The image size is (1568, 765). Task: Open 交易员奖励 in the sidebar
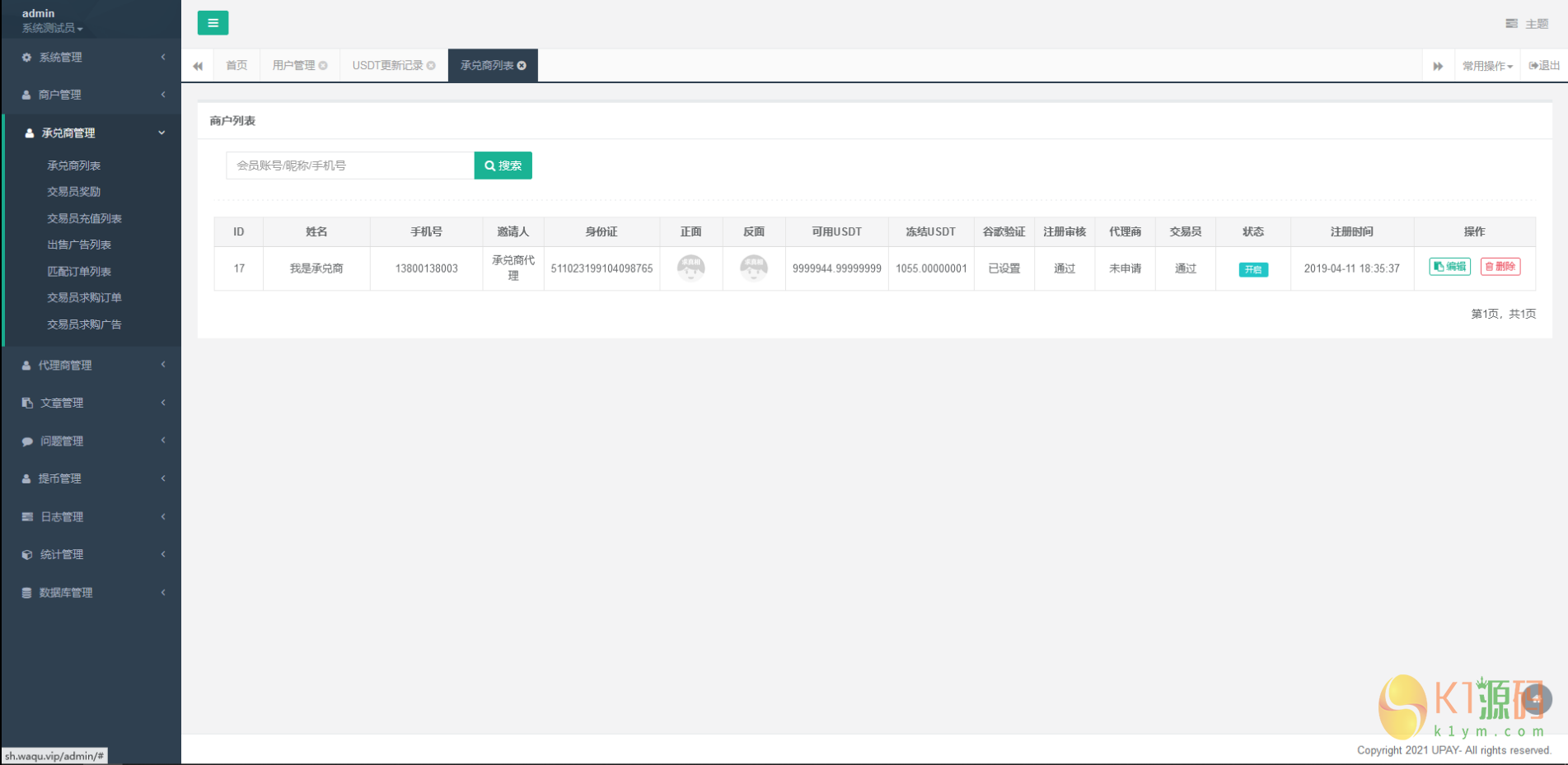tap(74, 192)
